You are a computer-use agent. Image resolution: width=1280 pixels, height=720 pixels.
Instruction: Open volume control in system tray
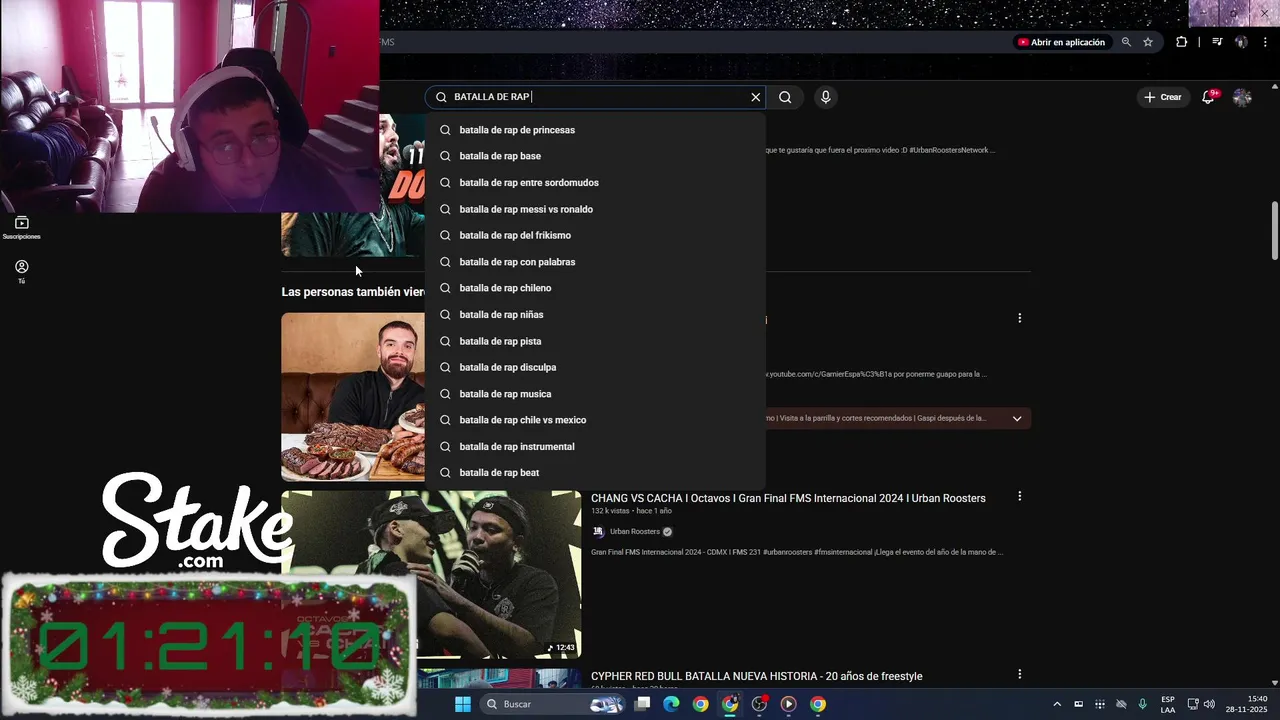coord(1209,704)
